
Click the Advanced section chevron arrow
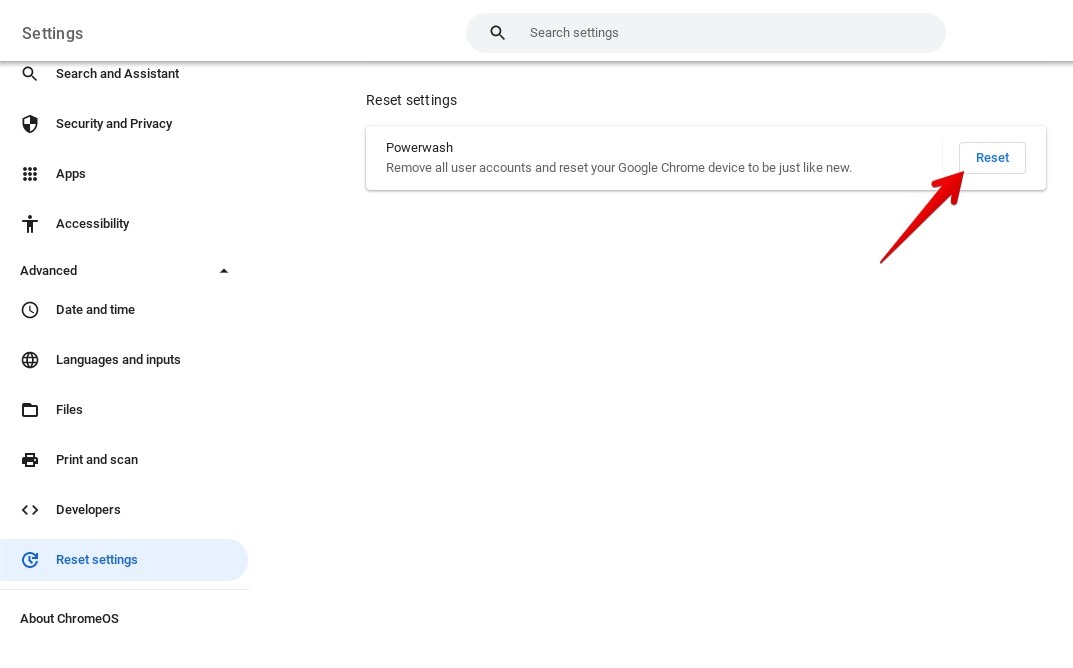(x=224, y=270)
